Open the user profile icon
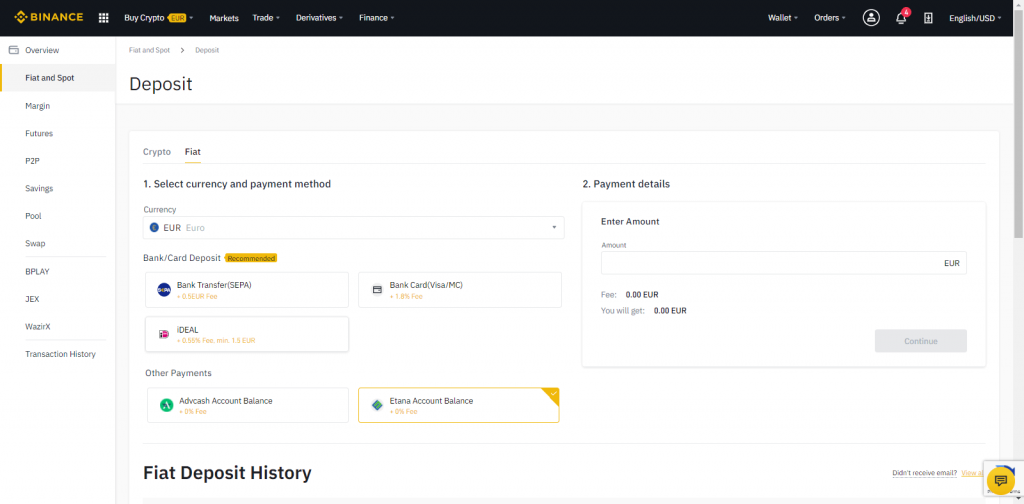The height and width of the screenshot is (504, 1024). [871, 18]
